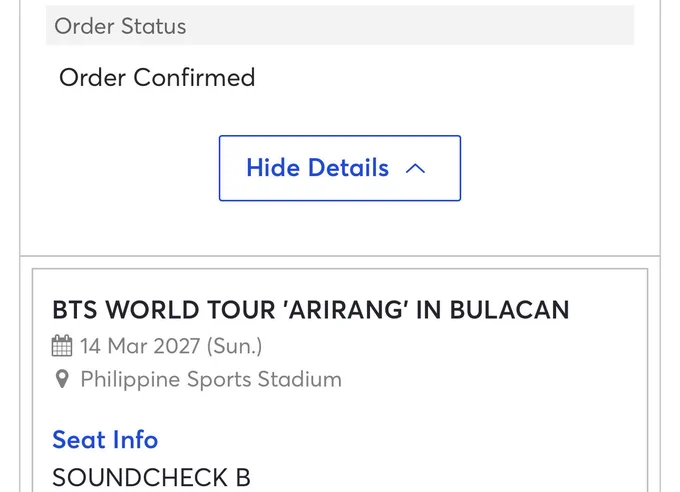Select the SOUNDCHECK seat section text

click(140, 478)
